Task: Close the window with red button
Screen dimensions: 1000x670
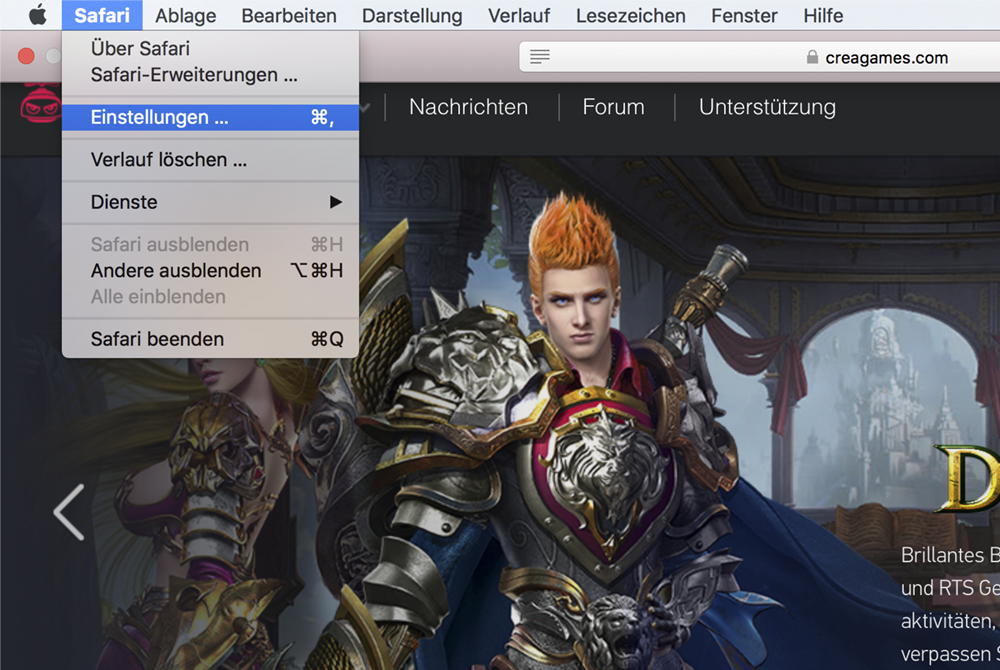Action: click(x=26, y=57)
